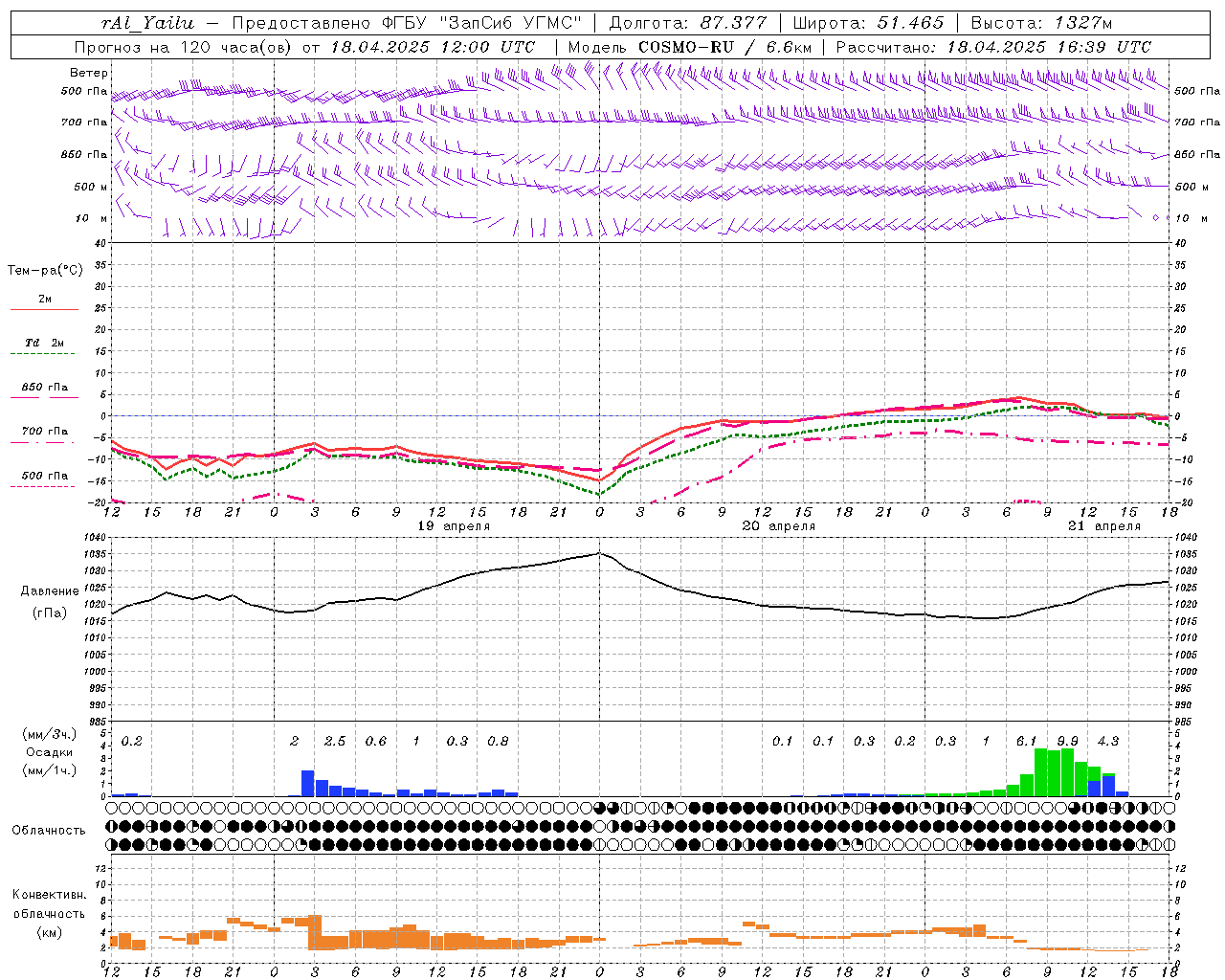Select the longitude value Долгота: 87.377
This screenshot has width=1225, height=980.
(x=687, y=23)
